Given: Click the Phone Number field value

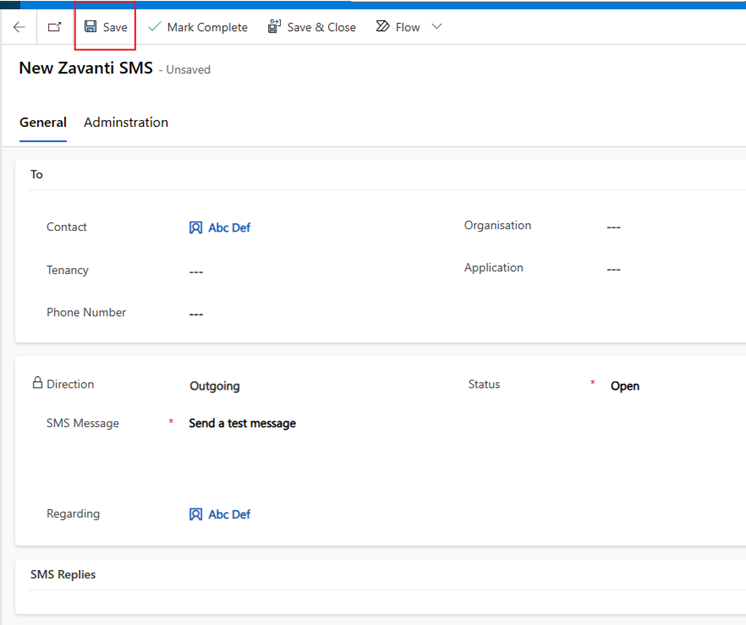Looking at the screenshot, I should pyautogui.click(x=196, y=314).
